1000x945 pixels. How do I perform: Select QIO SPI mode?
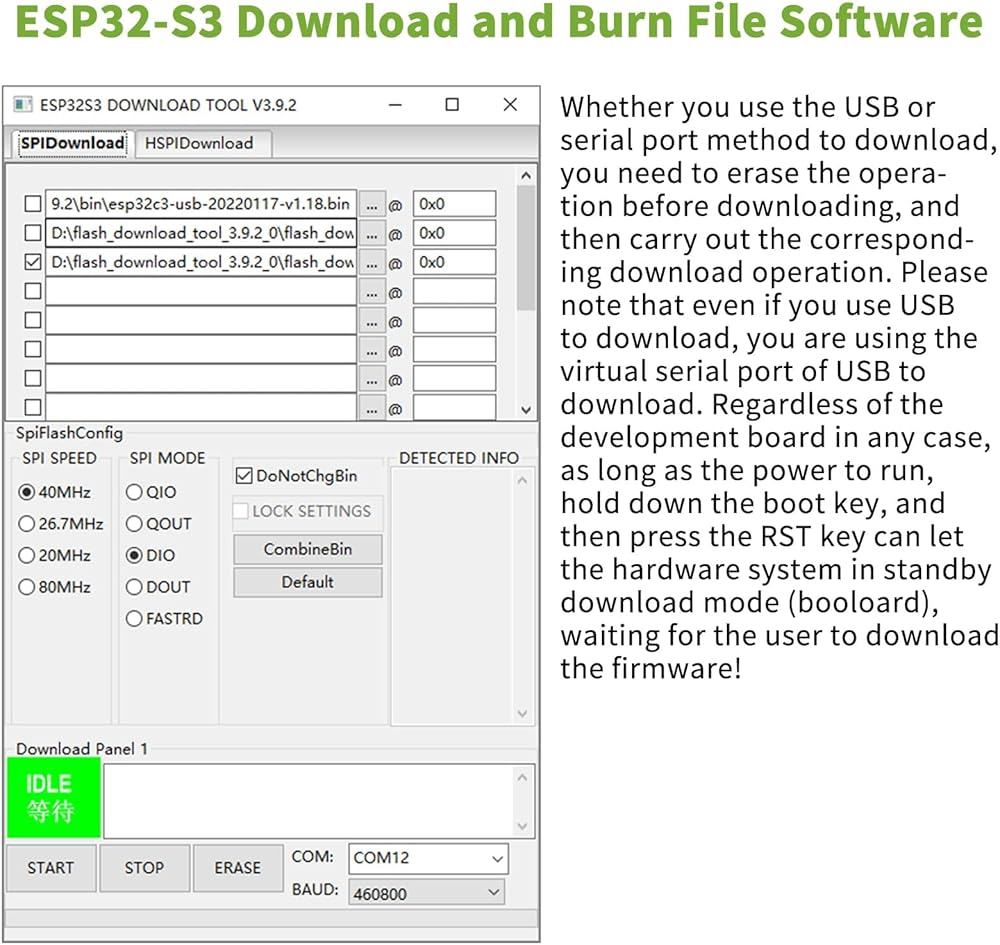tap(134, 492)
